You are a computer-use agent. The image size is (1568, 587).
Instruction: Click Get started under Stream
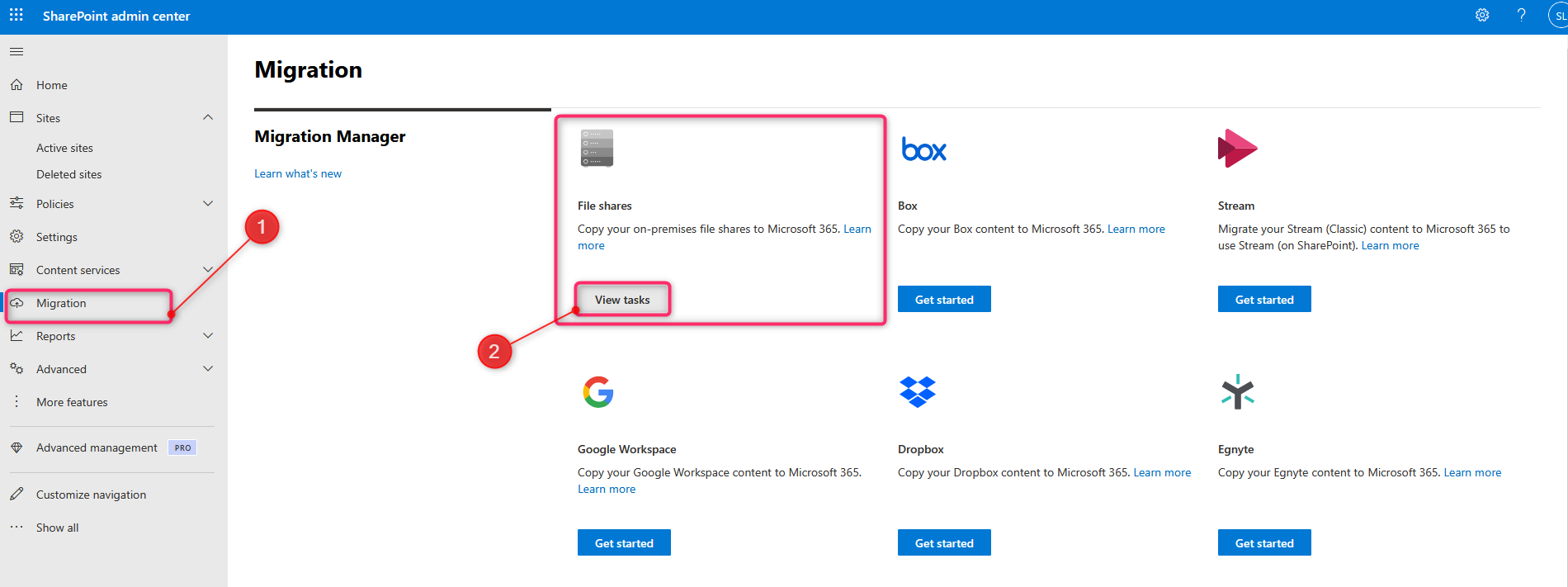(x=1264, y=299)
